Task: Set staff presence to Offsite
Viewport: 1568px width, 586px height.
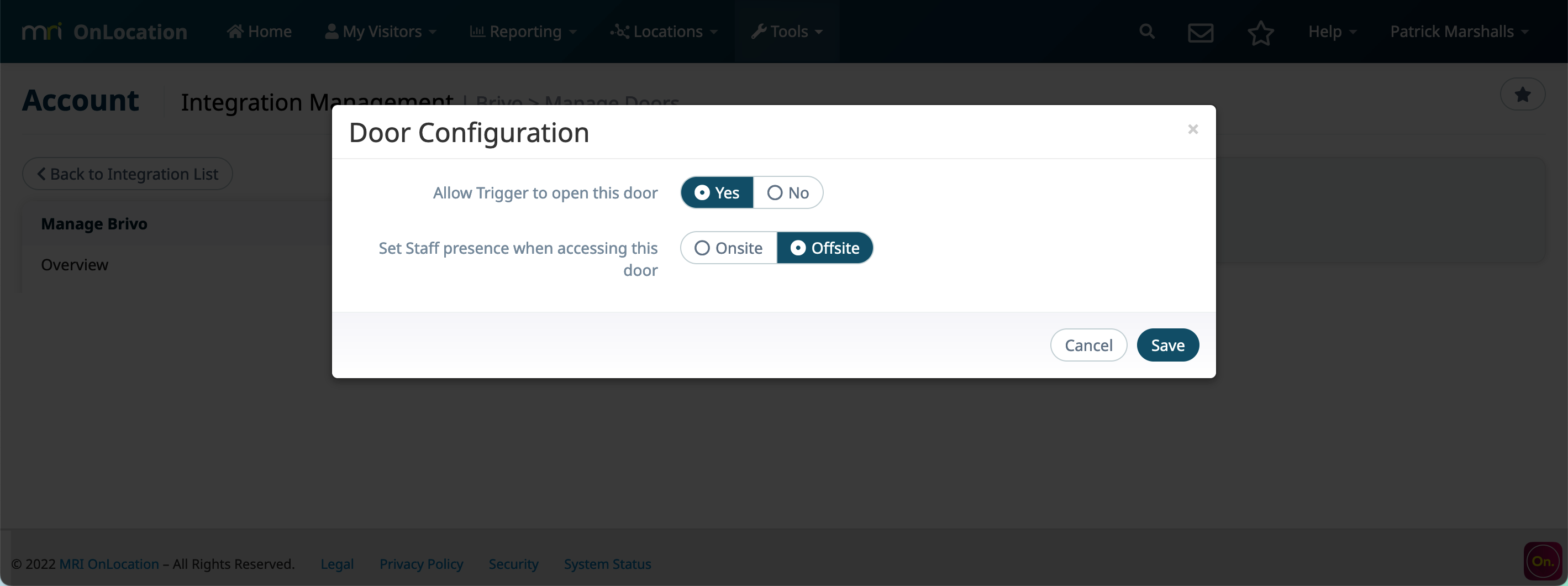Action: coord(825,248)
